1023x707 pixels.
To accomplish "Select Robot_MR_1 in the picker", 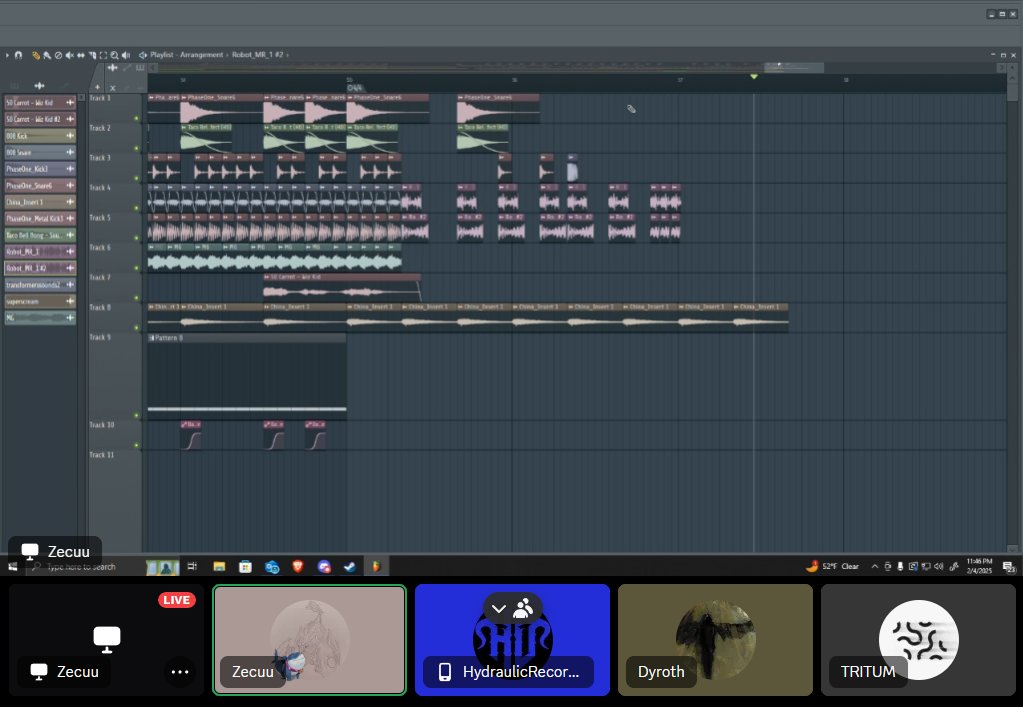I will click(40, 251).
